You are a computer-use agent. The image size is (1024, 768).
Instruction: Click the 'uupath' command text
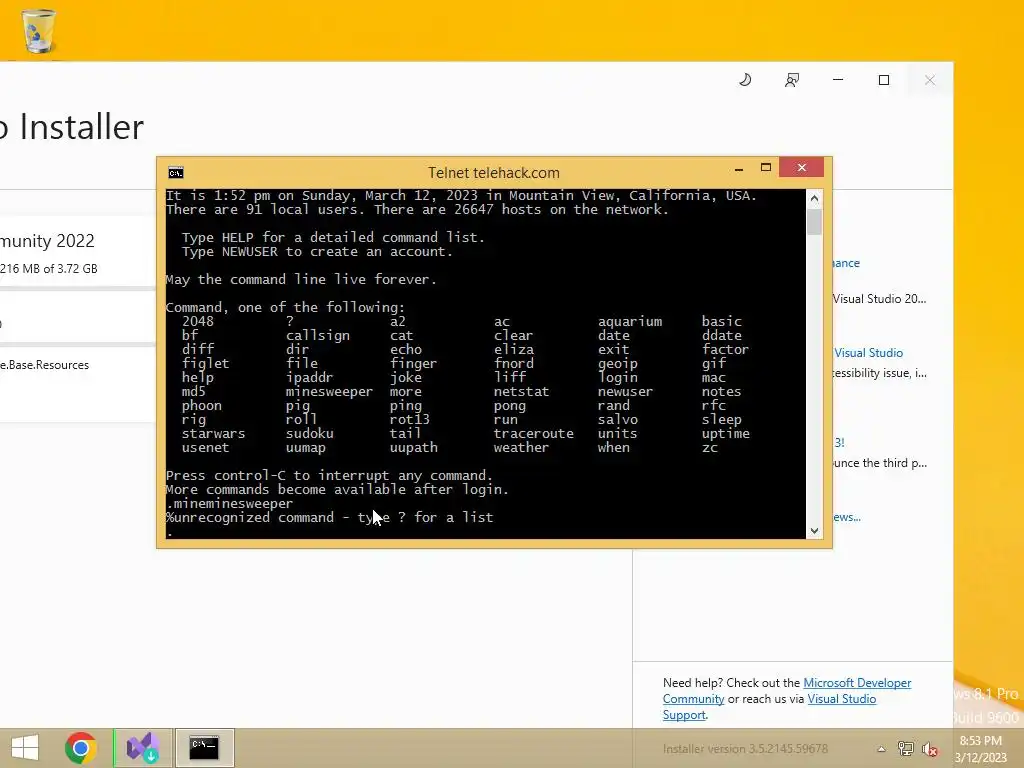(414, 448)
